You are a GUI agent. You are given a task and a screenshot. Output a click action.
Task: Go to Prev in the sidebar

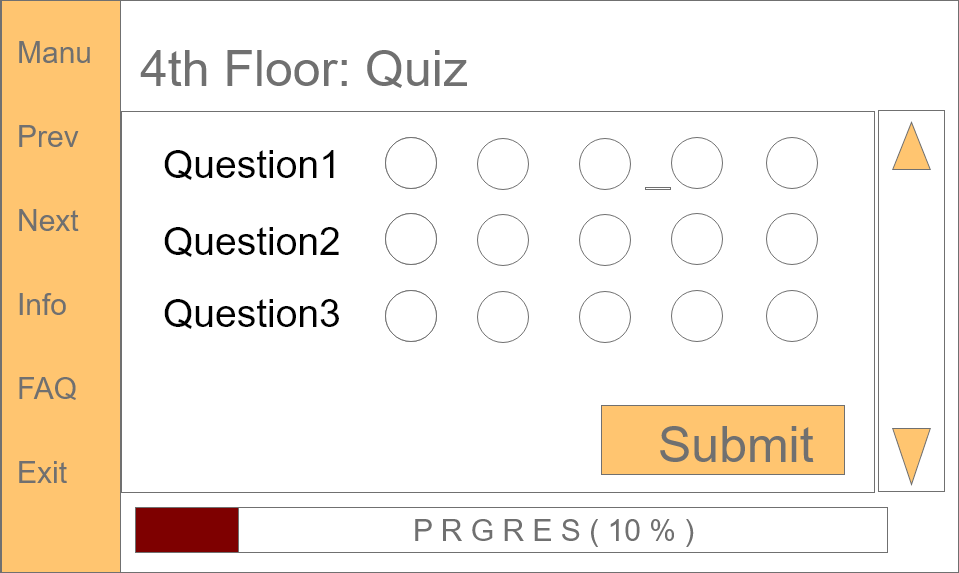[x=48, y=137]
